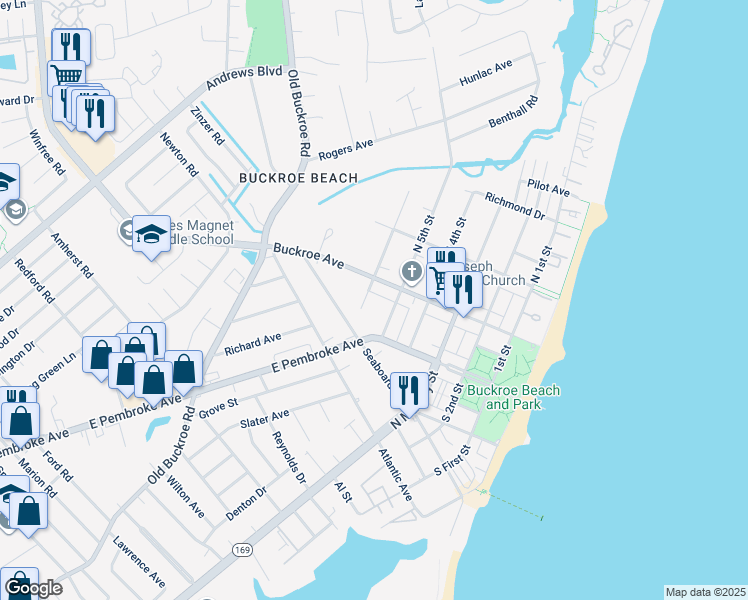The height and width of the screenshot is (600, 748).
Task: Click the N 5th St street label
Action: point(424,234)
